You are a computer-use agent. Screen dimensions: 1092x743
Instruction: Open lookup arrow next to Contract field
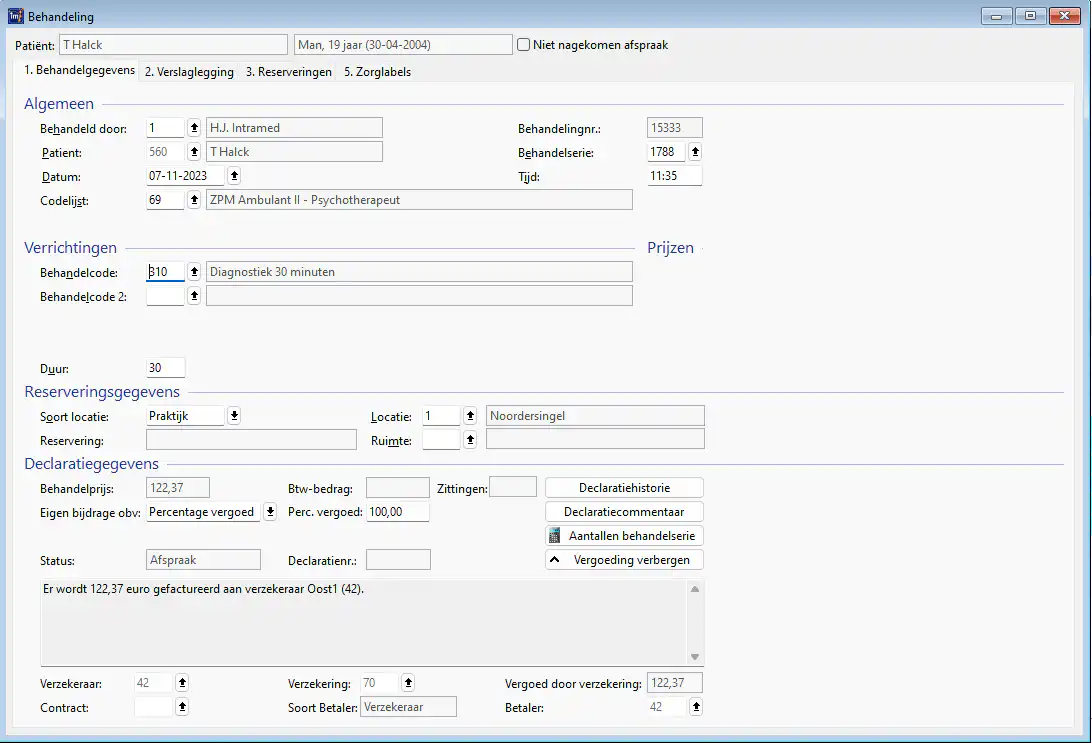182,707
